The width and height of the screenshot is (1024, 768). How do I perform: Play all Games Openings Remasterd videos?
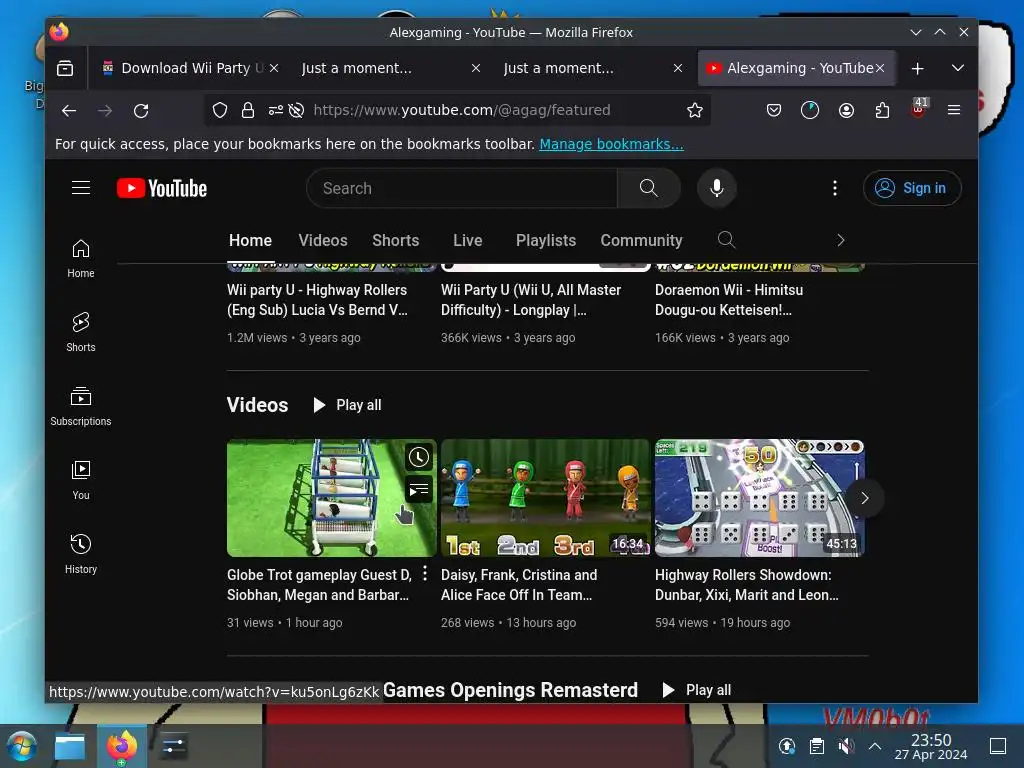coord(696,690)
